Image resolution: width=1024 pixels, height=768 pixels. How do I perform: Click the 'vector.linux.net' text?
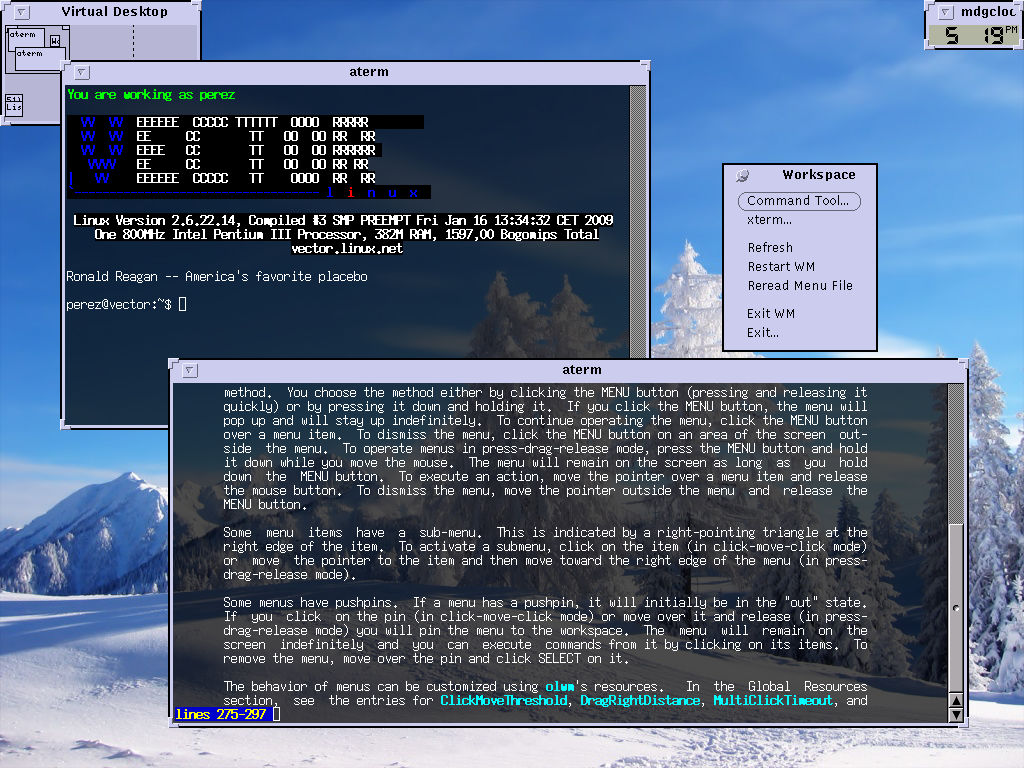point(347,249)
